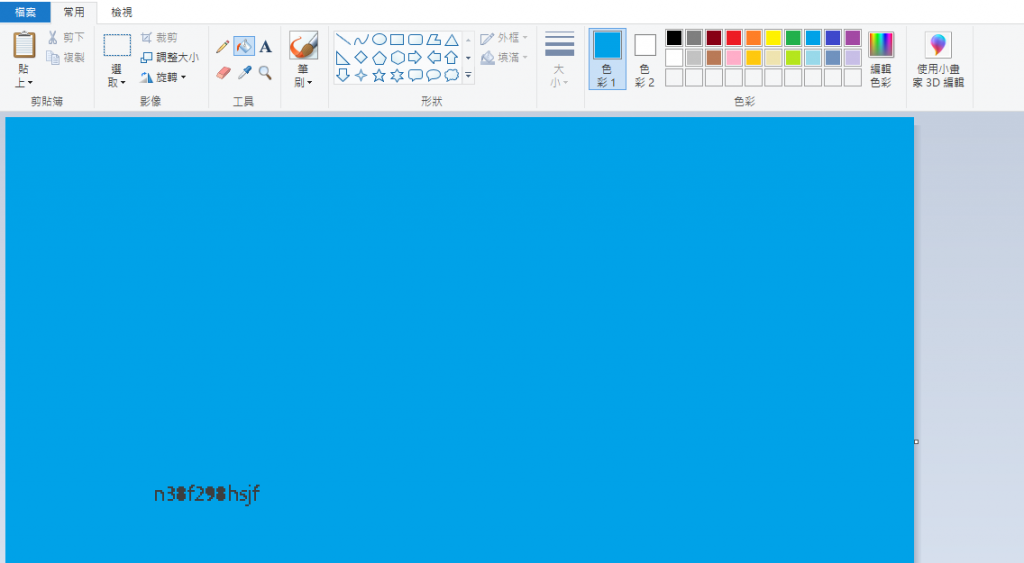Choose the Five-point star shape
The image size is (1024, 563).
pos(379,75)
